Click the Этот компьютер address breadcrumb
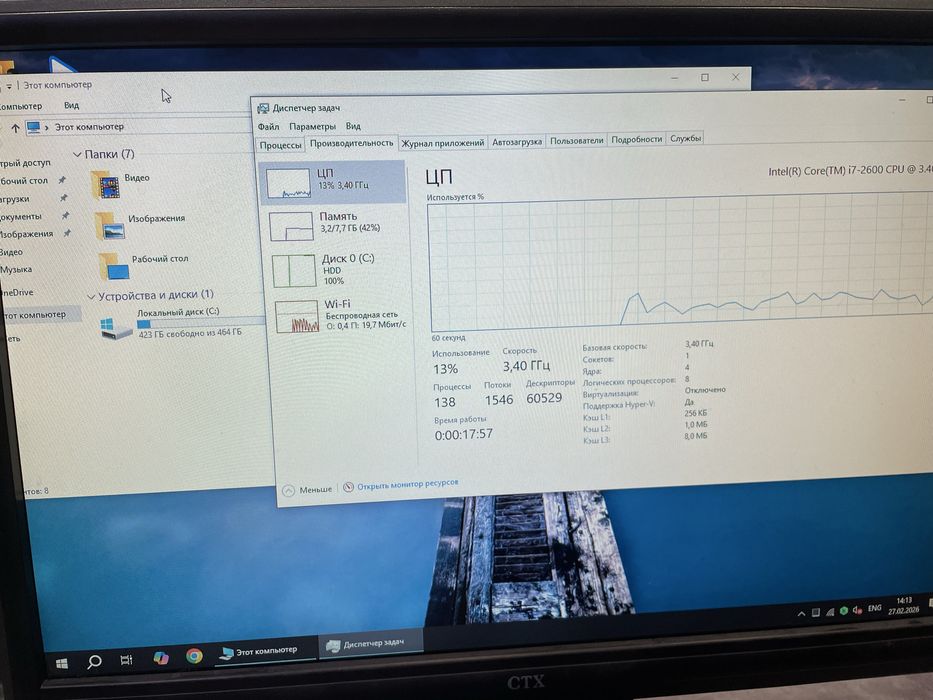The width and height of the screenshot is (933, 700). pos(89,127)
